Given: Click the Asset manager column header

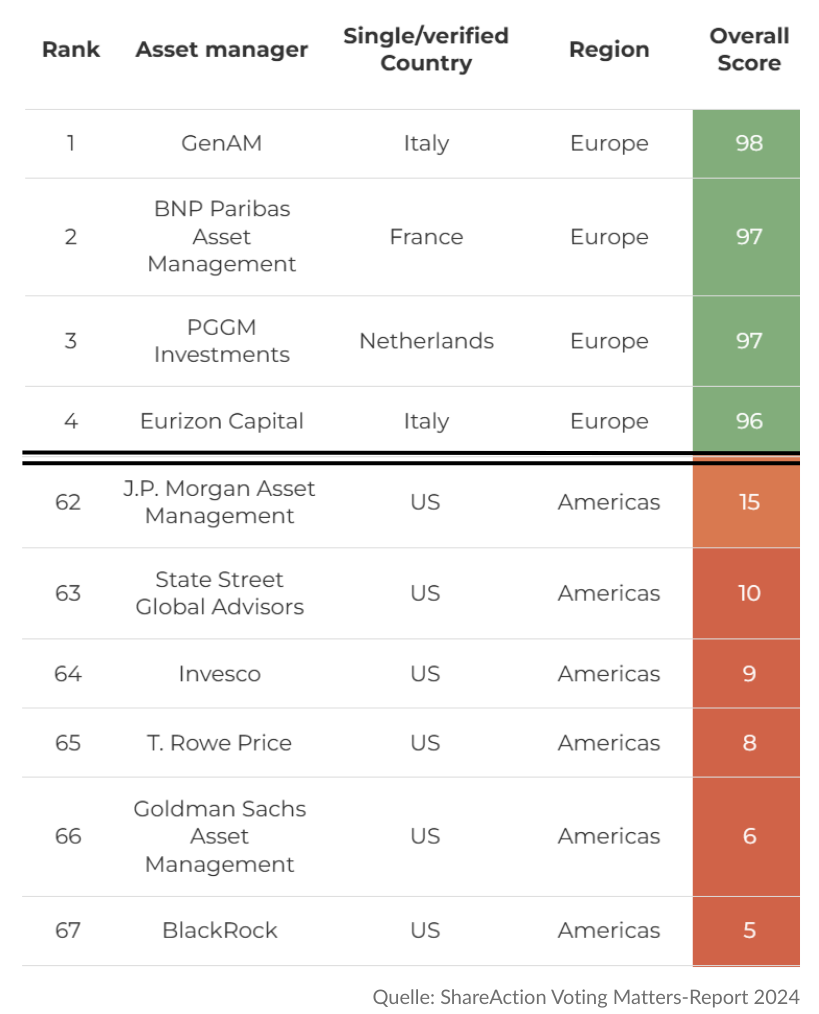Looking at the screenshot, I should [222, 50].
